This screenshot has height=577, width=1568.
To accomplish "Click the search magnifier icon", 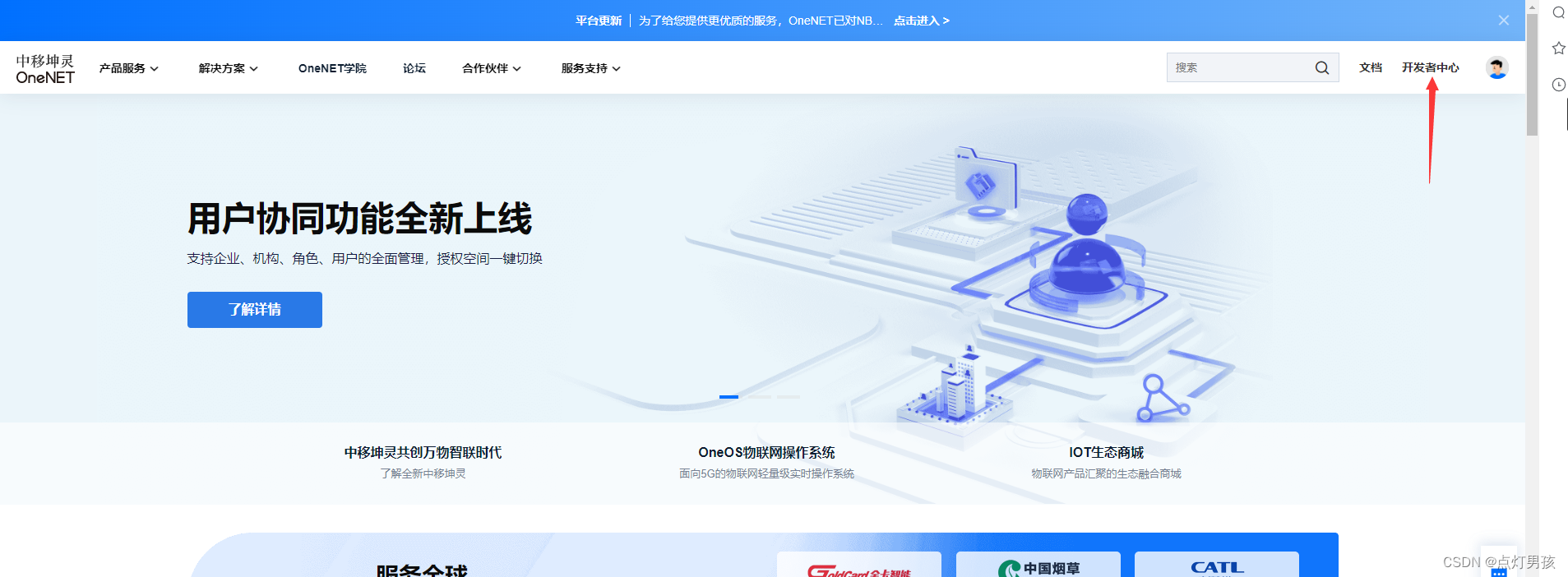I will click(x=1321, y=67).
